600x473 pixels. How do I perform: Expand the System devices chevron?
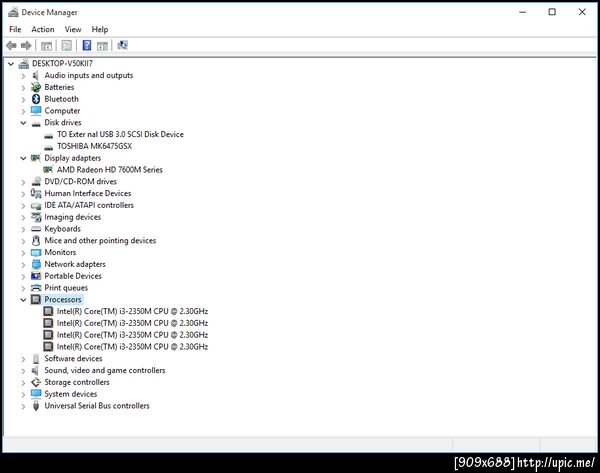tap(23, 394)
